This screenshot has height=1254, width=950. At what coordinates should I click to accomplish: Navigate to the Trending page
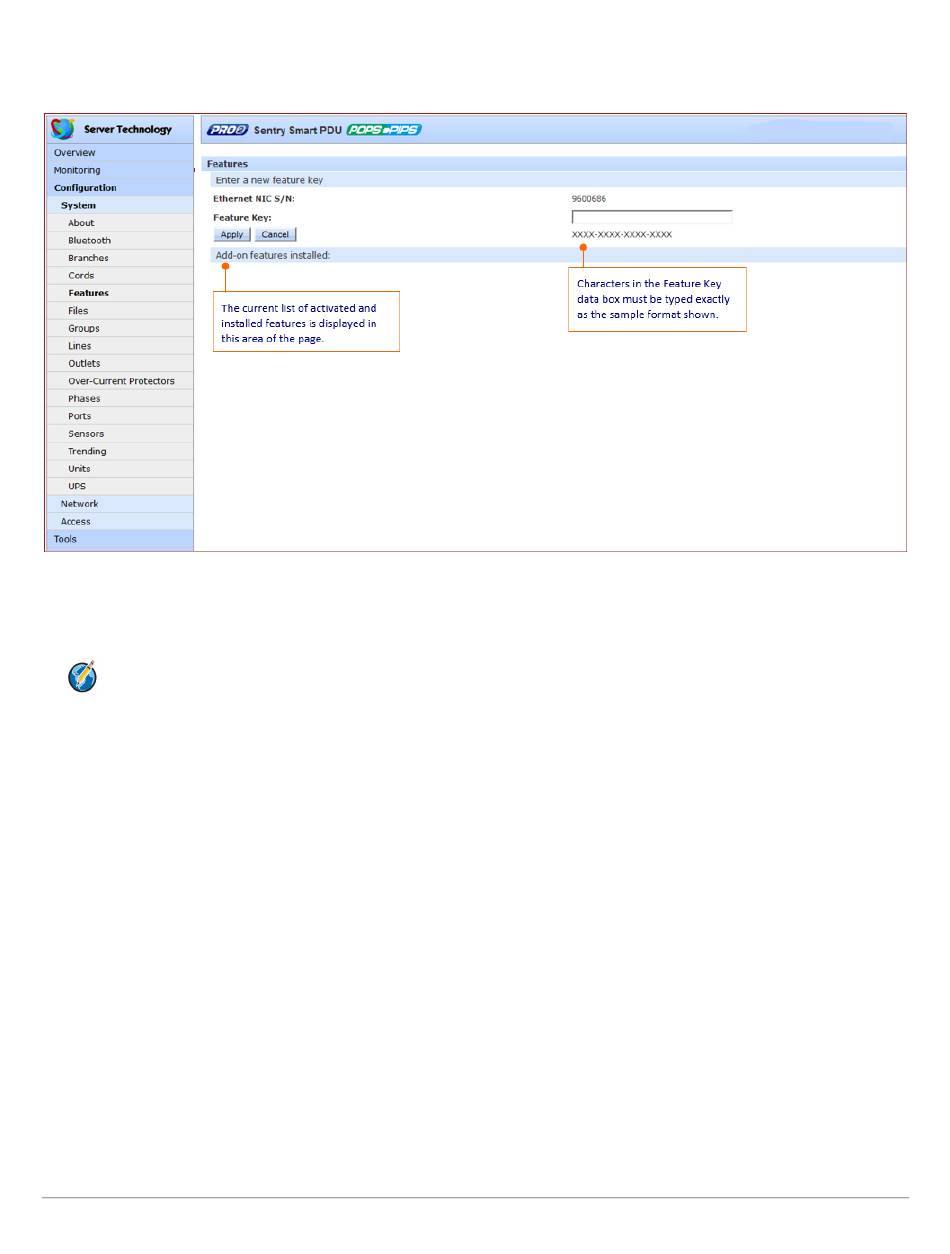pyautogui.click(x=87, y=452)
